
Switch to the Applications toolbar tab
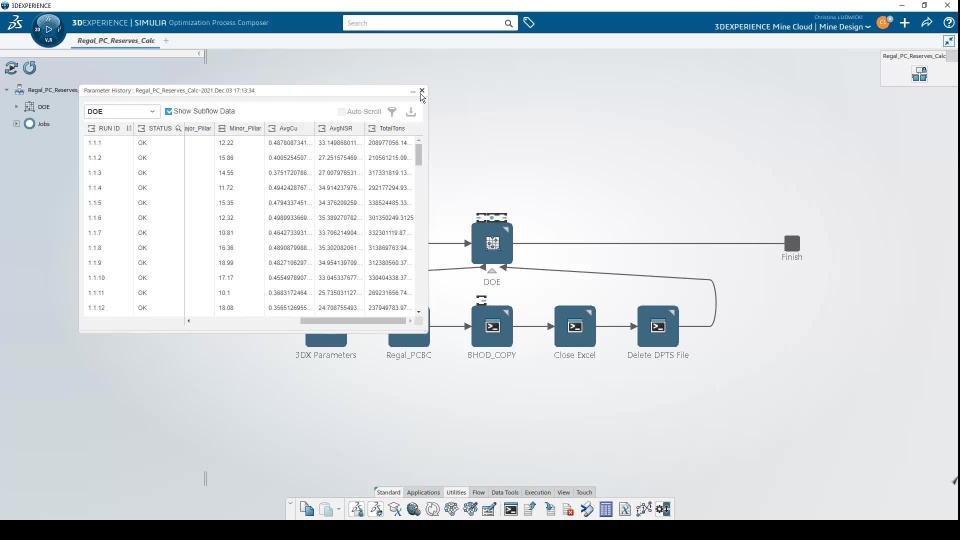pos(423,492)
